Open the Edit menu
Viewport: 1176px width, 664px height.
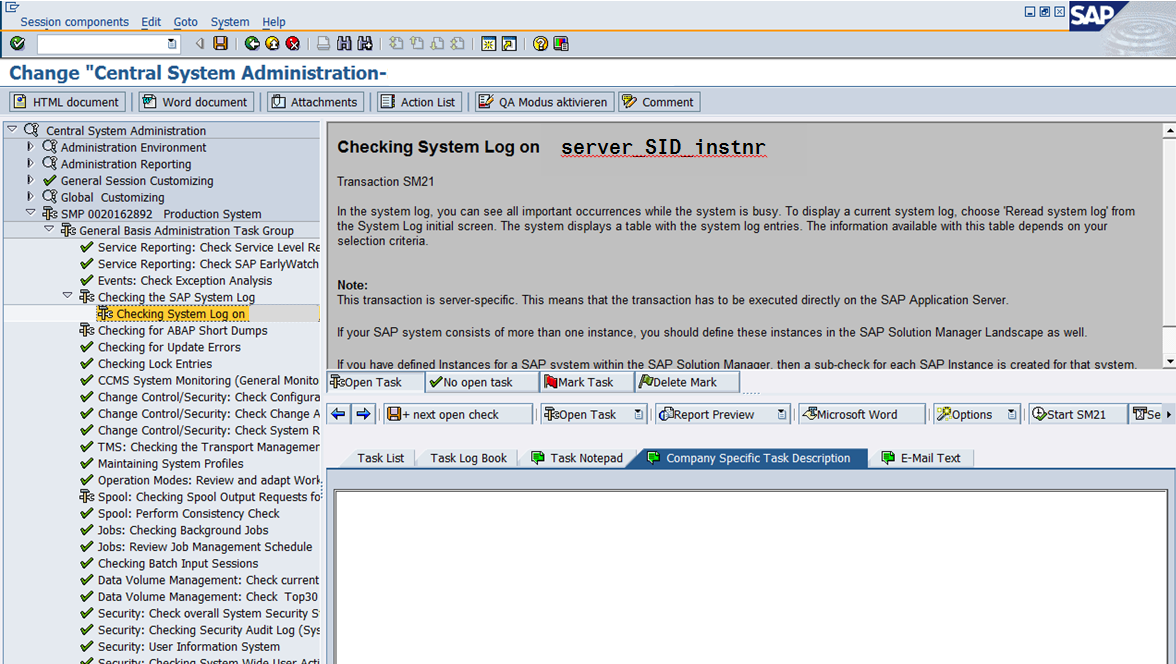click(151, 22)
